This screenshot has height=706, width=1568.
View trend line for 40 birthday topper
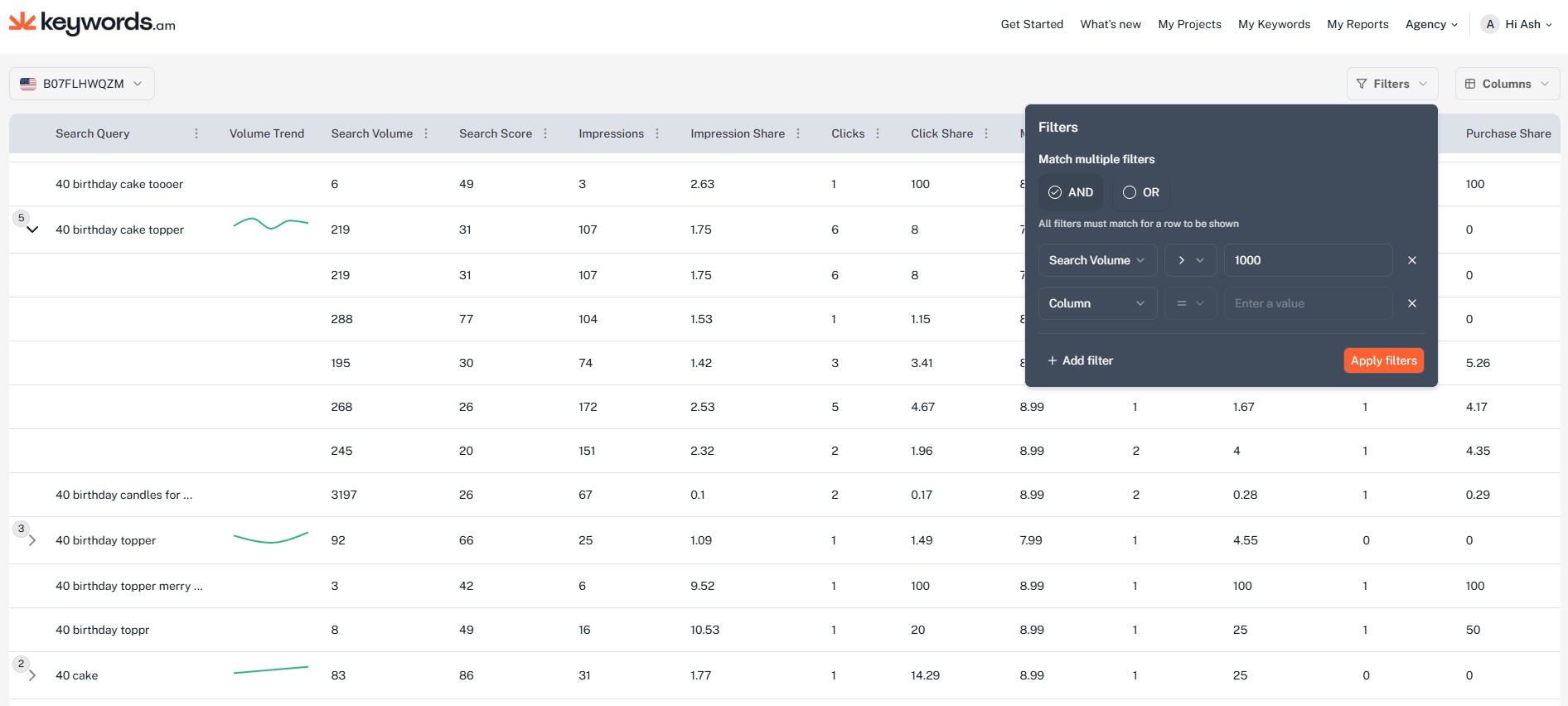coord(271,538)
